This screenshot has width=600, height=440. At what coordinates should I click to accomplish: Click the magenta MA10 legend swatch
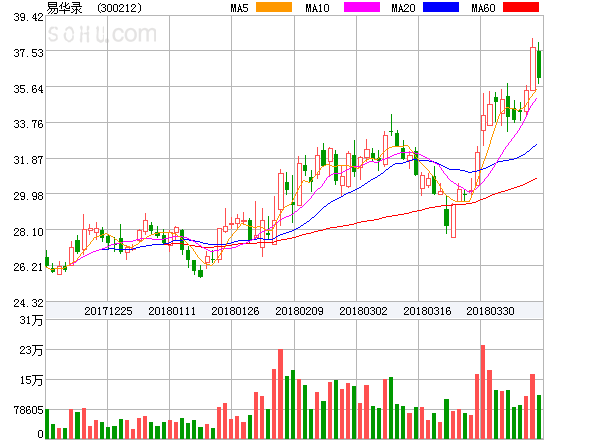coord(362,7)
